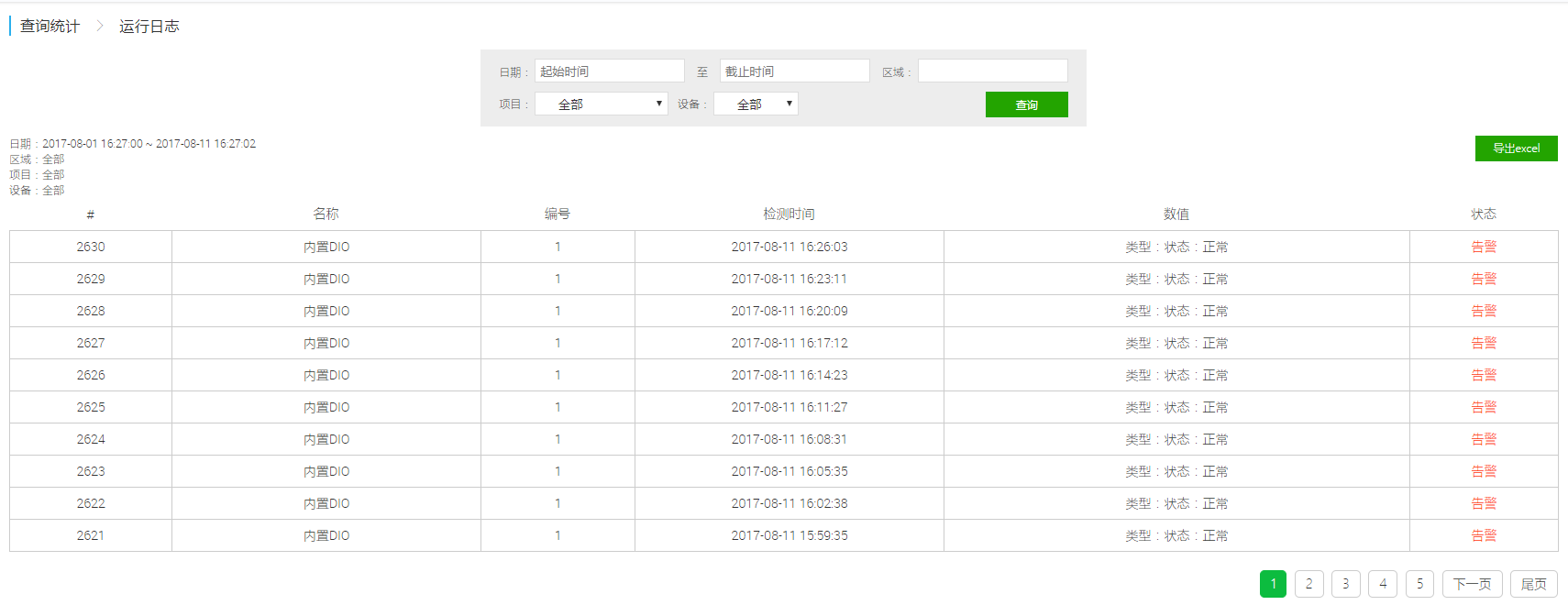This screenshot has height=616, width=1568.
Task: Go to page 3
Action: click(x=1345, y=584)
